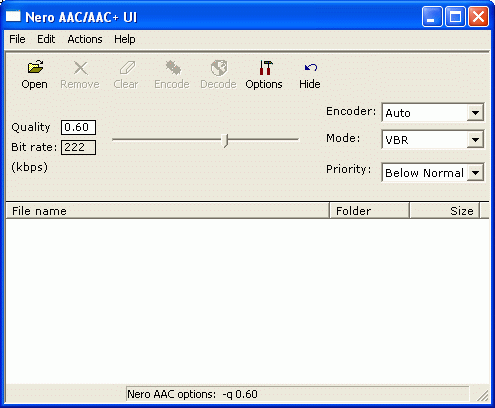The height and width of the screenshot is (408, 495).
Task: Sort by the File name column header
Action: click(168, 211)
